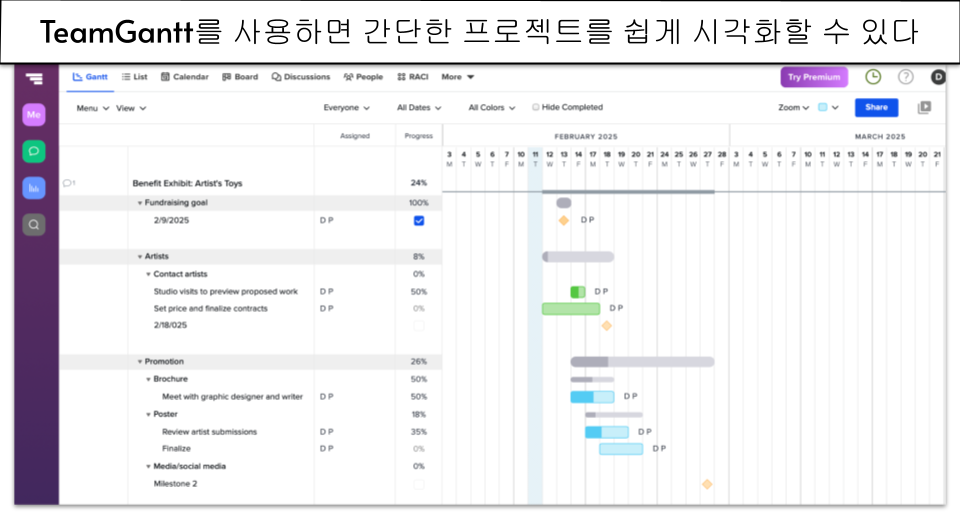Screen dimensions: 960x513
Task: Select the Review artist submissions task
Action: coord(209,432)
